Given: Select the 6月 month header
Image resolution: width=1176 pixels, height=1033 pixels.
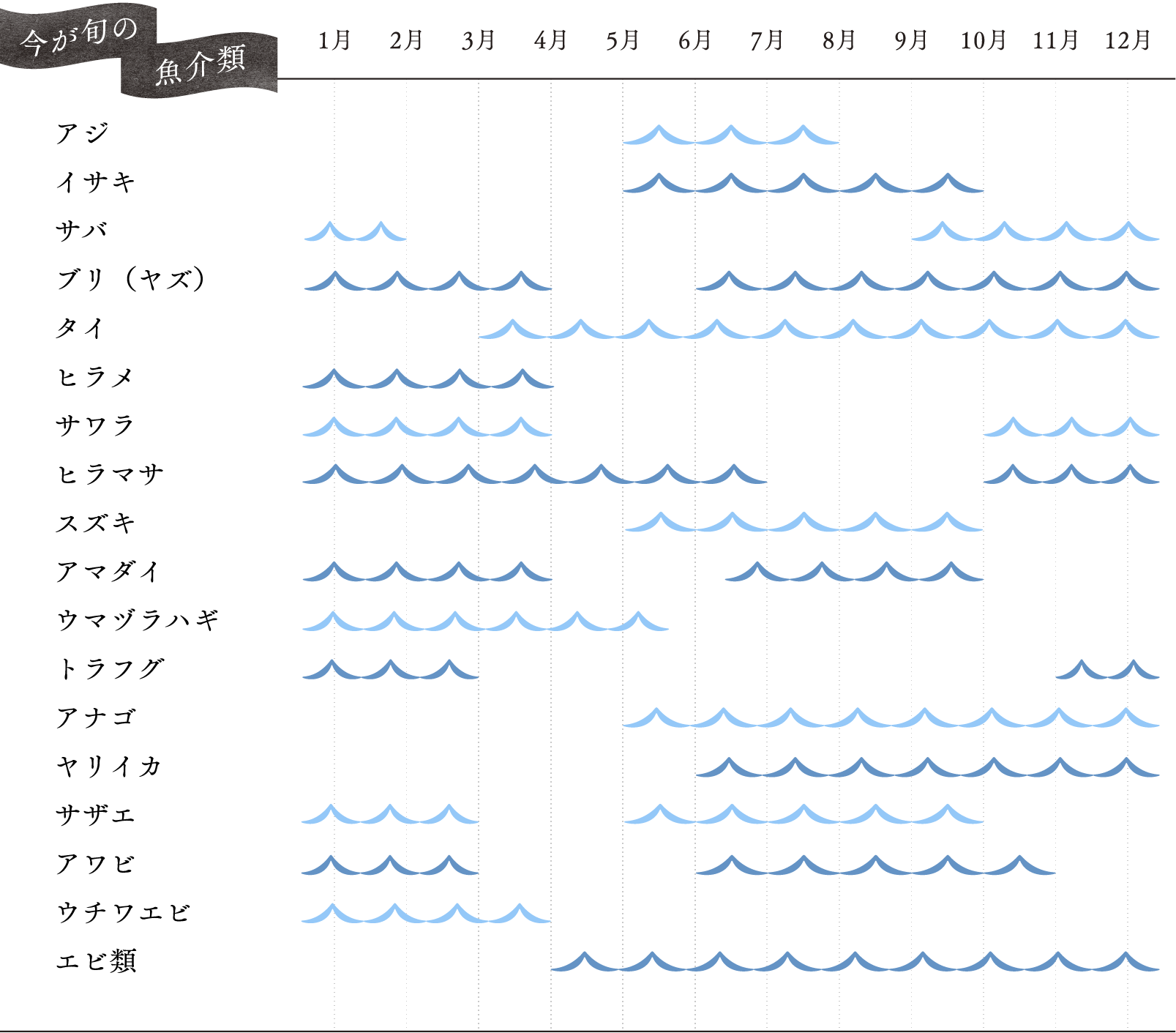Looking at the screenshot, I should [694, 40].
